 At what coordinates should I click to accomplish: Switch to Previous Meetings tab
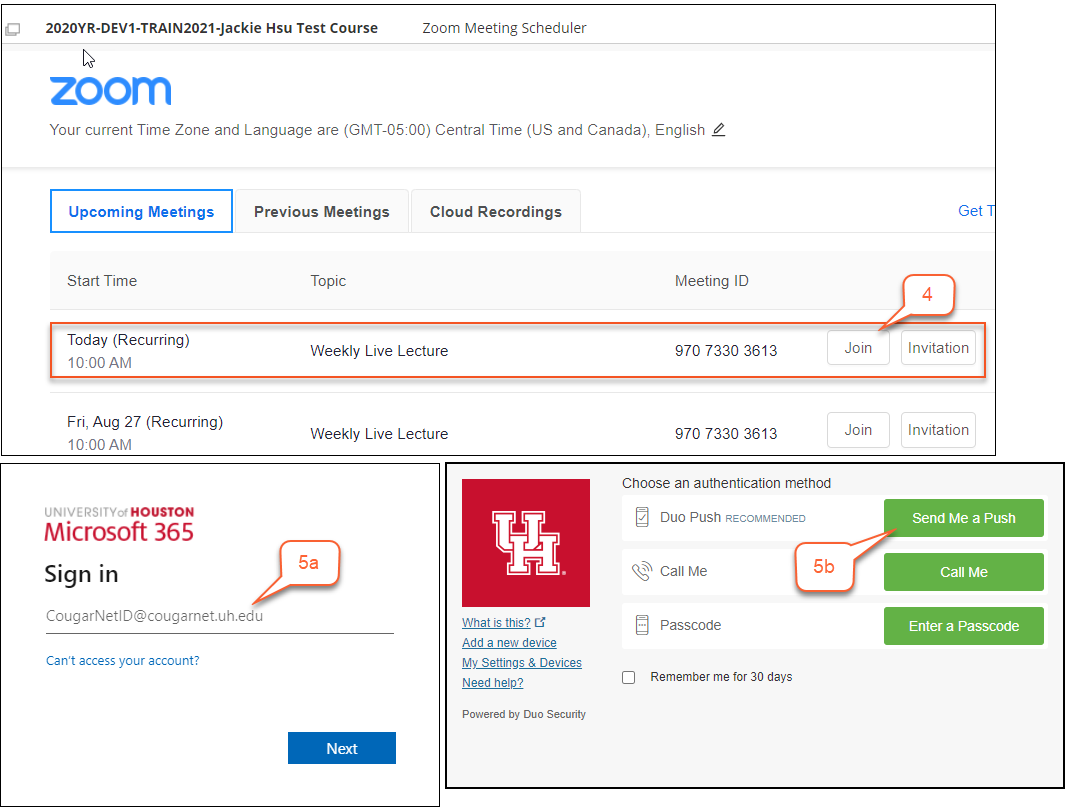(322, 211)
